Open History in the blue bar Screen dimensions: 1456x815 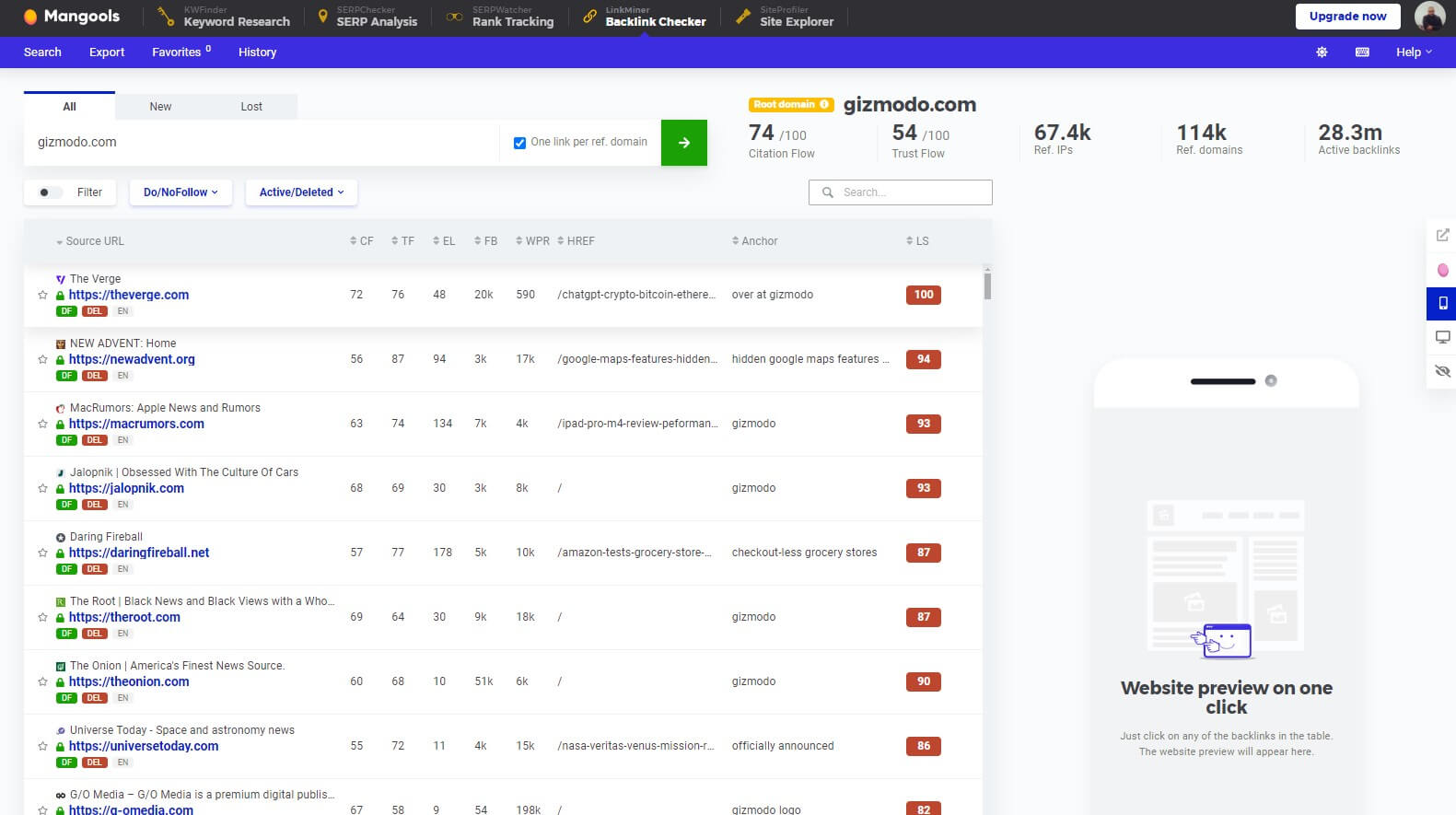[x=257, y=52]
